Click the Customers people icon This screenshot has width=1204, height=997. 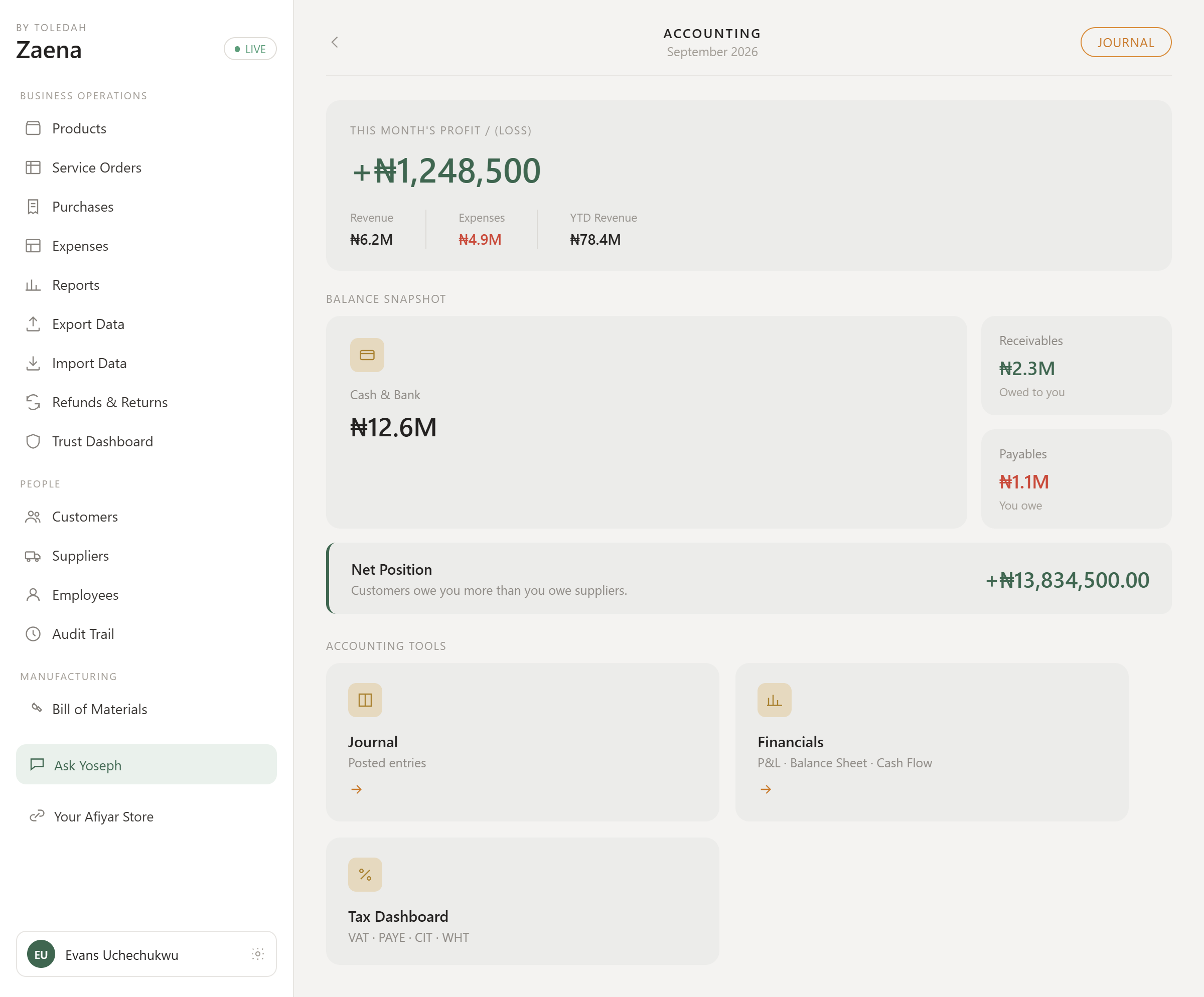tap(33, 517)
